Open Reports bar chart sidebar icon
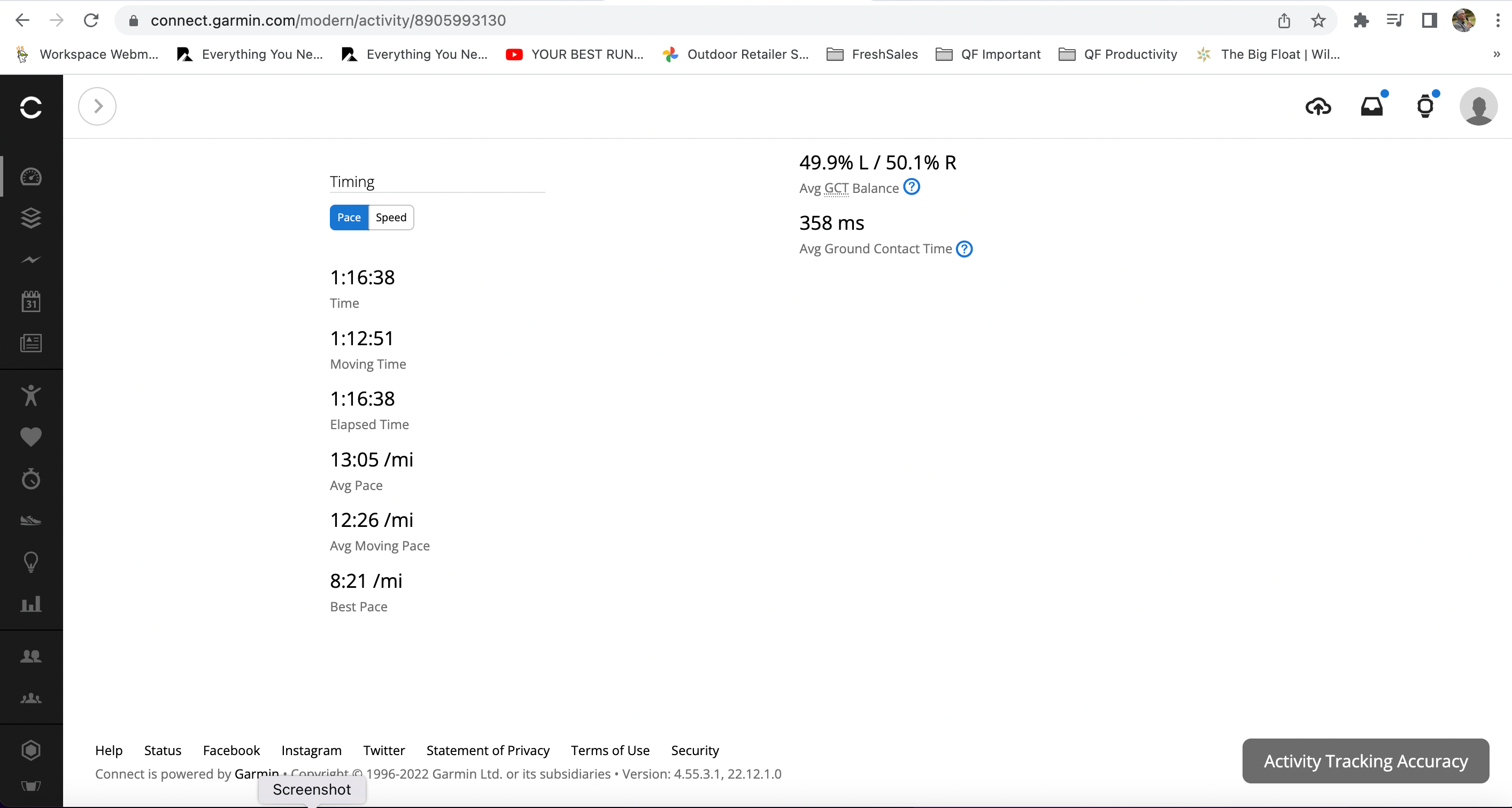The image size is (1512, 808). click(x=30, y=604)
